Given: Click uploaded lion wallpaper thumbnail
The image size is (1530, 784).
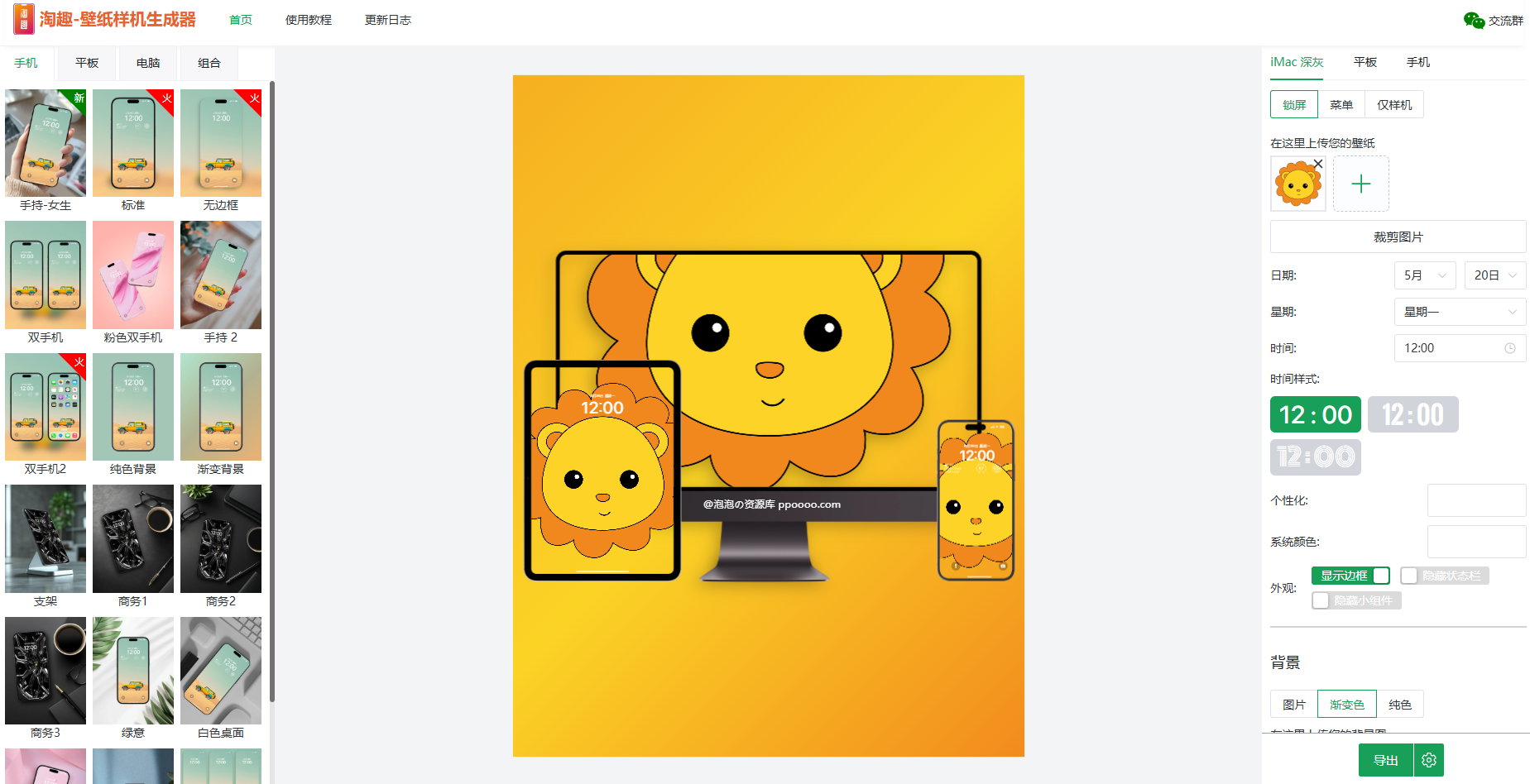Looking at the screenshot, I should point(1297,184).
